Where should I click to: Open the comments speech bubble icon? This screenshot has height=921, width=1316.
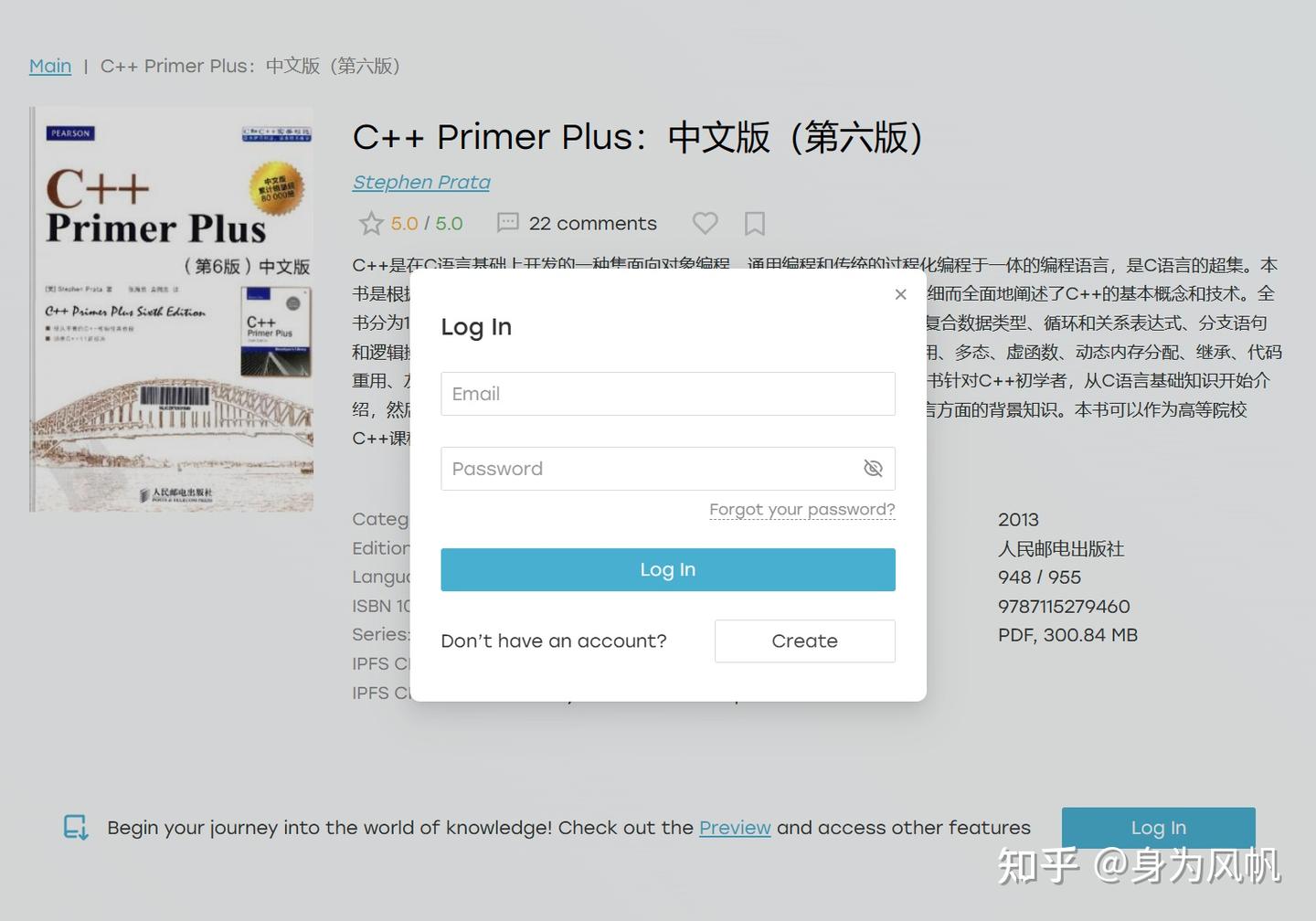[x=507, y=223]
